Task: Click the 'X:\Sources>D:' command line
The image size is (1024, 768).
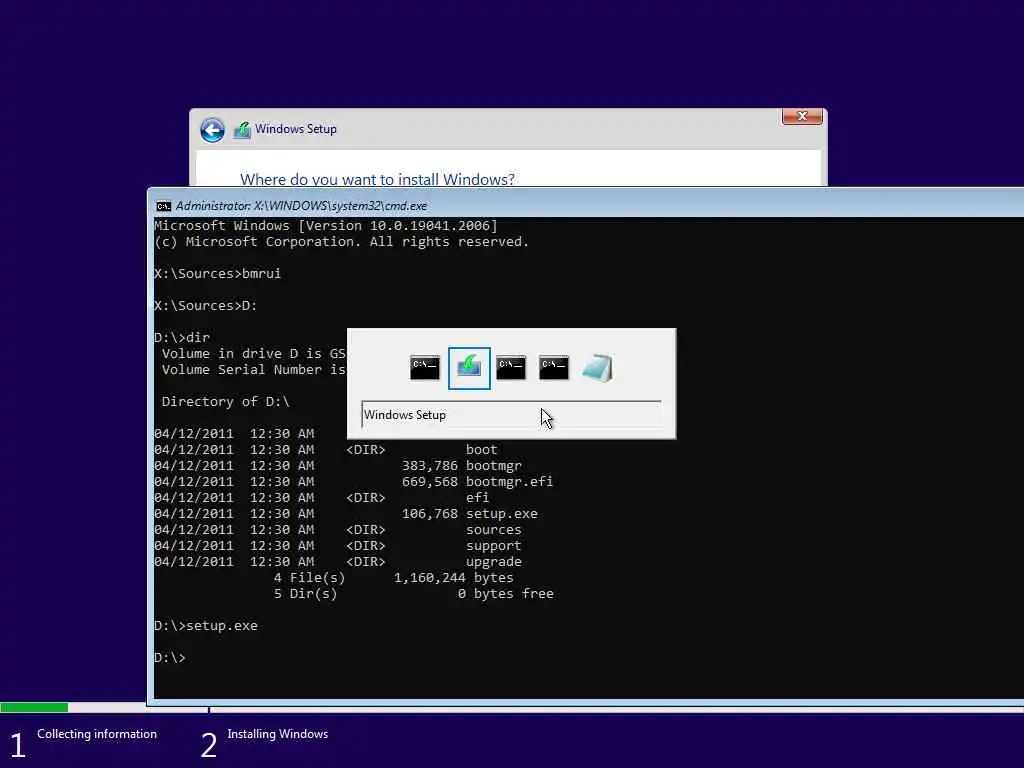Action: click(206, 306)
